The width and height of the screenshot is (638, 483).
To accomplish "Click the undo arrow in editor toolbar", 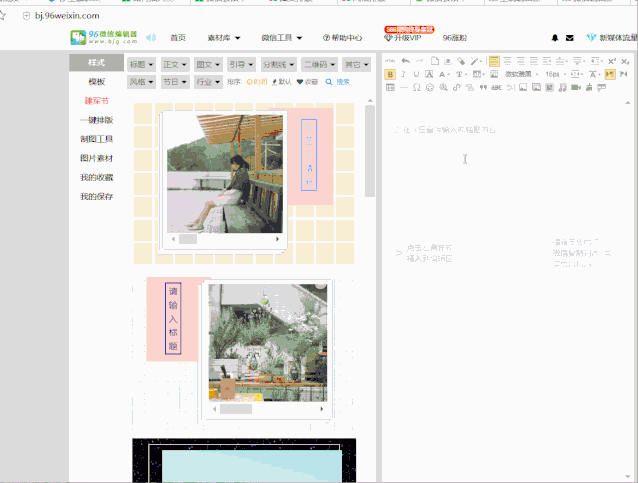I will pyautogui.click(x=406, y=61).
